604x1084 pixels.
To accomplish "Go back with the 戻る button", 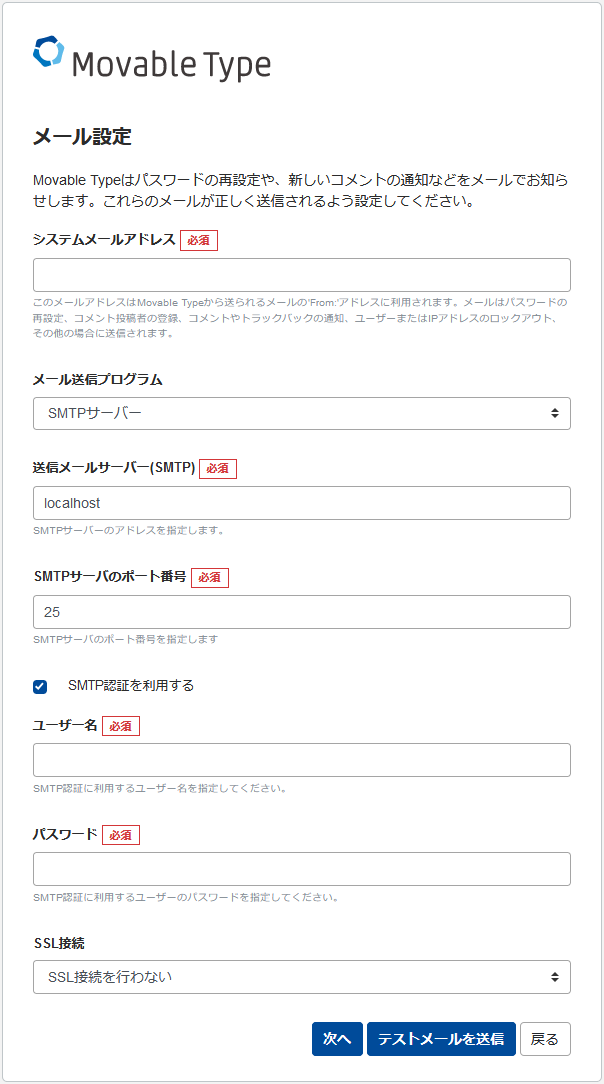I will [545, 1039].
